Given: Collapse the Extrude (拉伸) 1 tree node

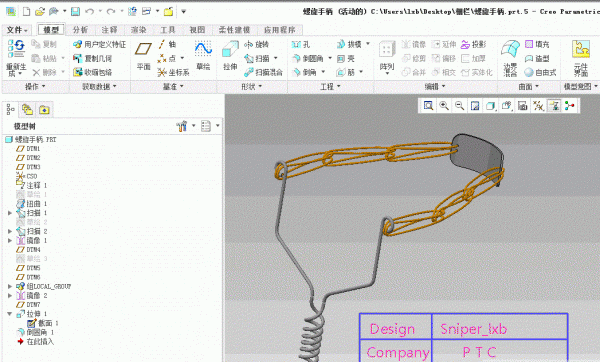Looking at the screenshot, I should pos(10,314).
